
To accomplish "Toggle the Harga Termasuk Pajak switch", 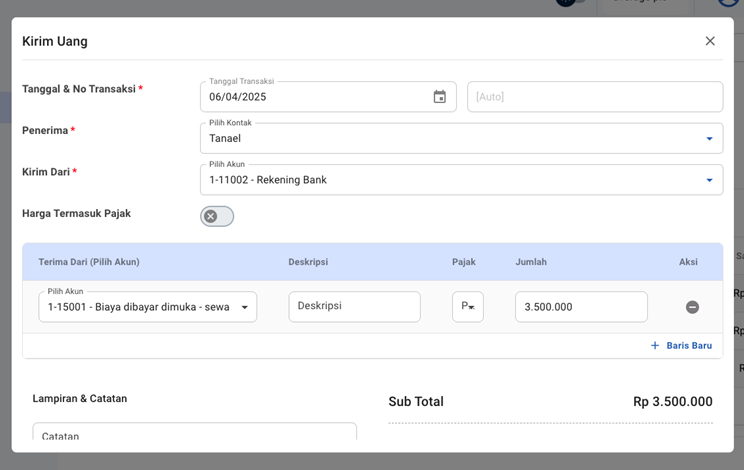I will [x=216, y=216].
